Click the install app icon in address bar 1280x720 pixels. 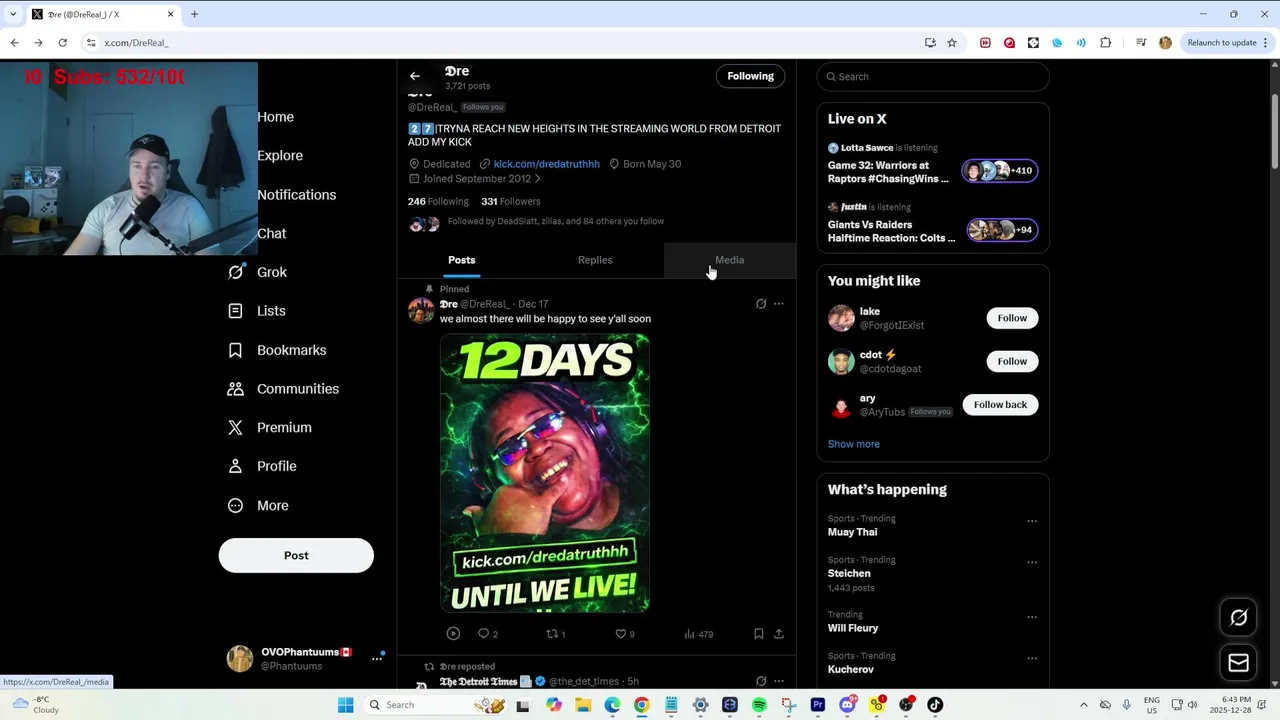coord(930,43)
